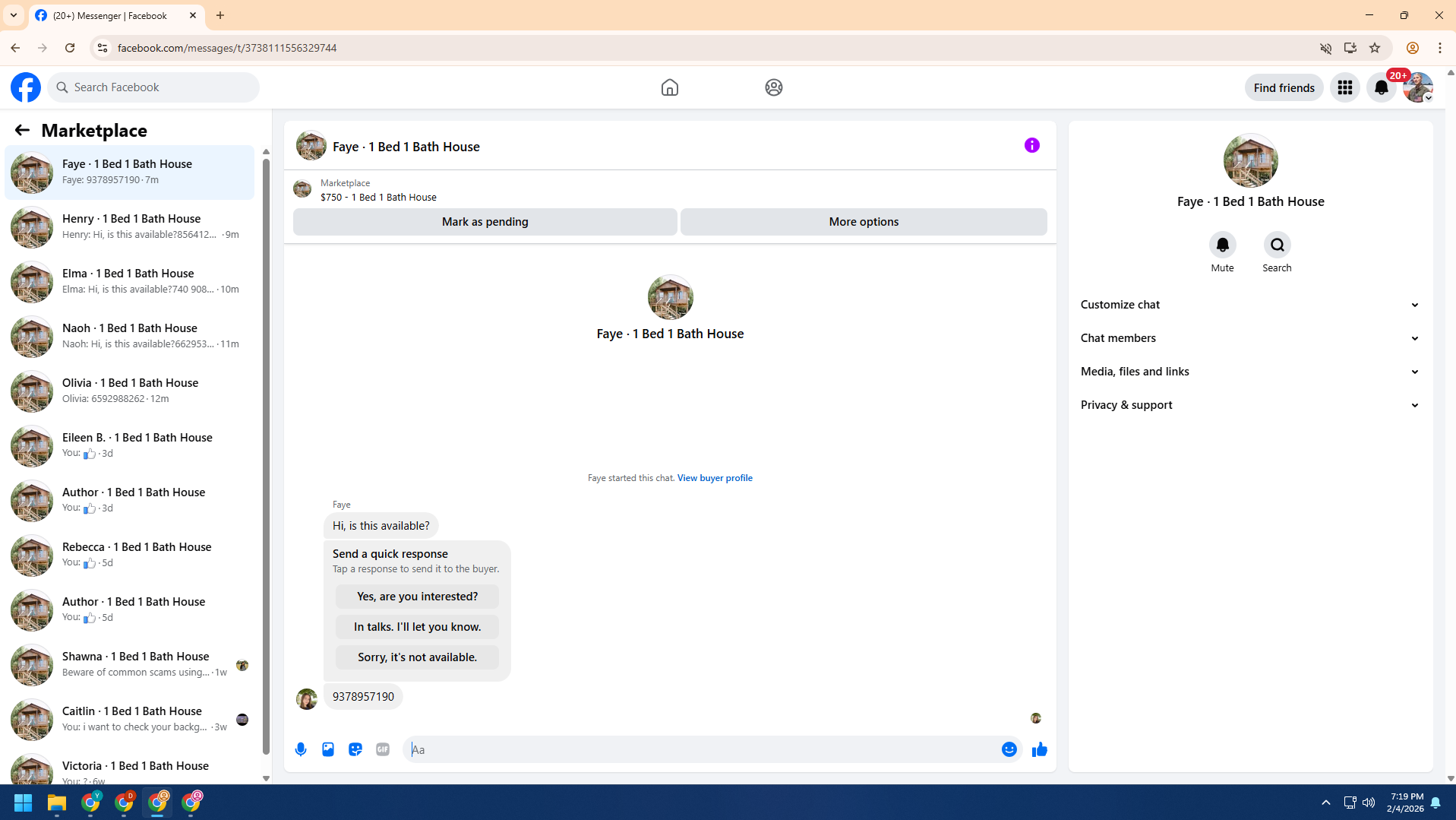Click Find friends button

click(1284, 87)
